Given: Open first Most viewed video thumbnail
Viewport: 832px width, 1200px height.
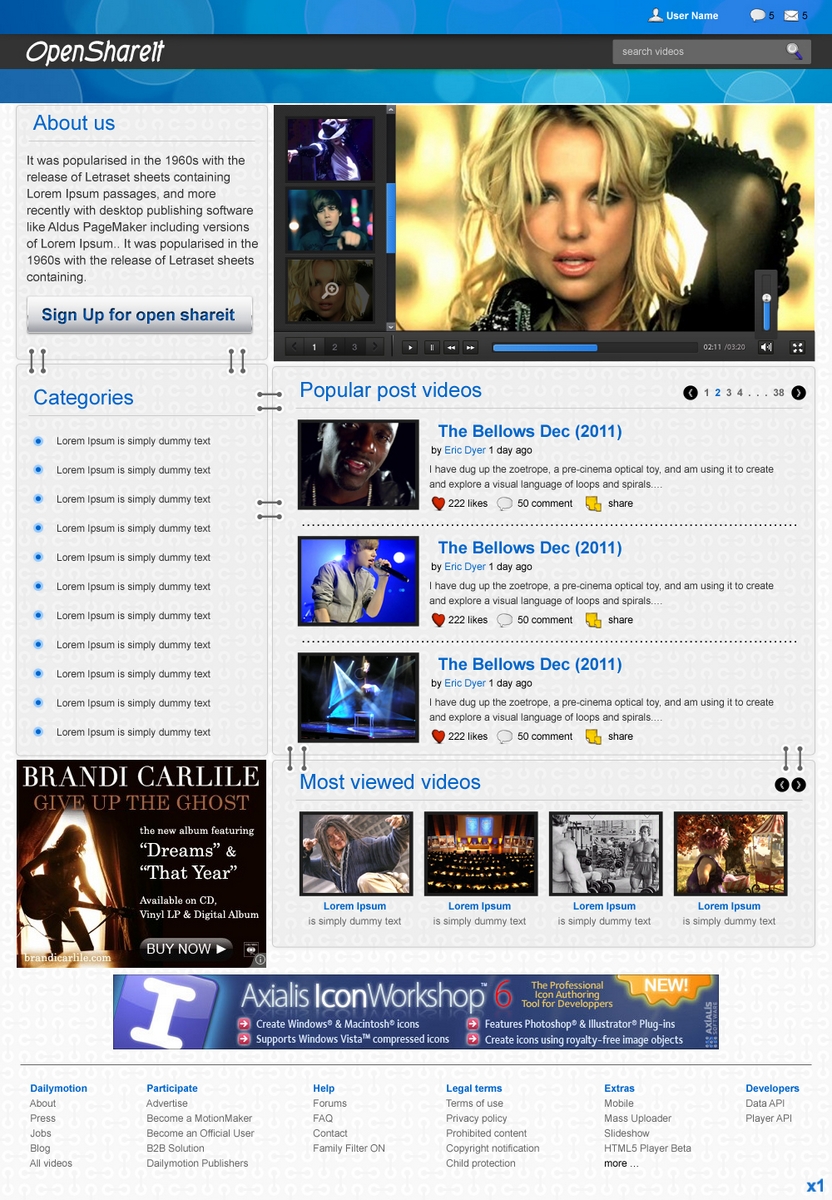Looking at the screenshot, I should (356, 853).
